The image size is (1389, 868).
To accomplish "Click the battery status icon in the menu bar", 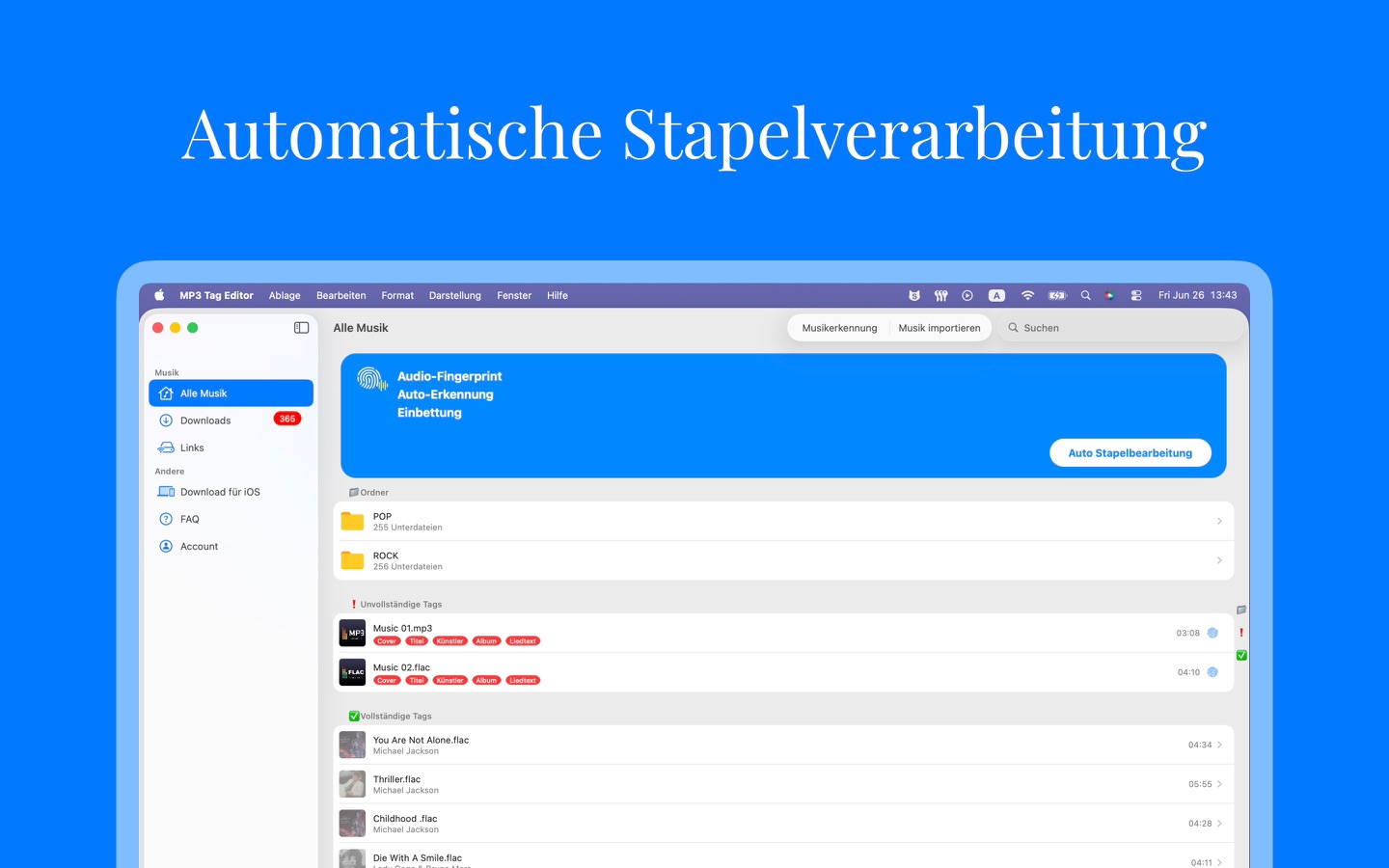I will pos(1057,295).
